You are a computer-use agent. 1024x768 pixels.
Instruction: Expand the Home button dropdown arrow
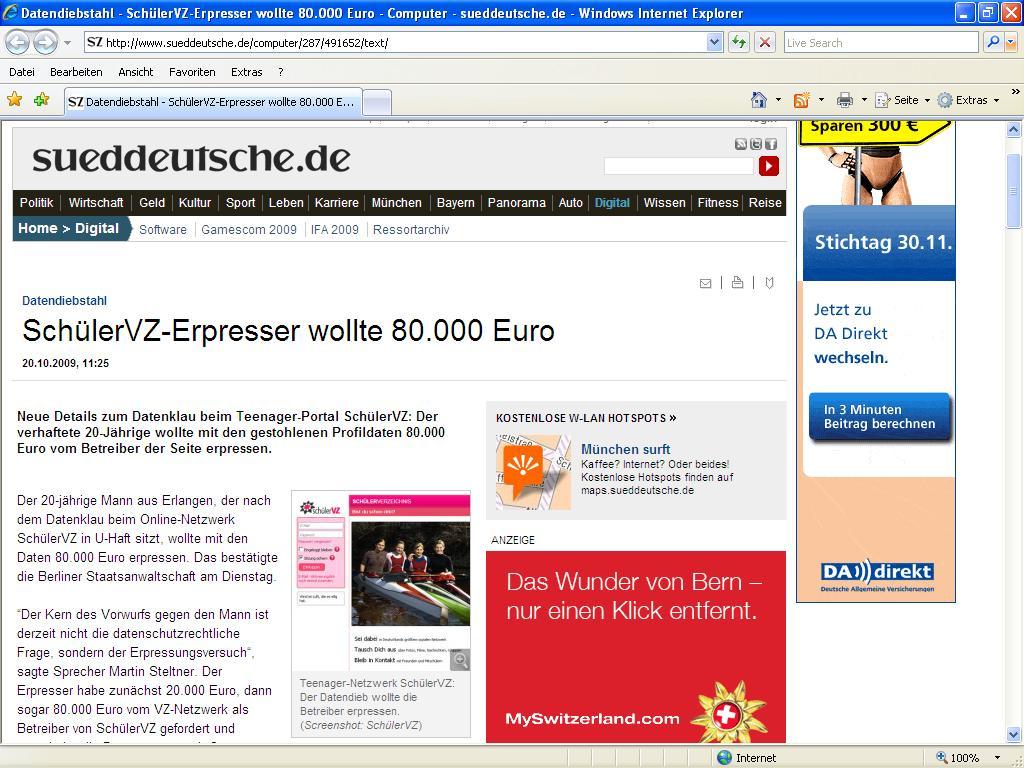point(778,100)
